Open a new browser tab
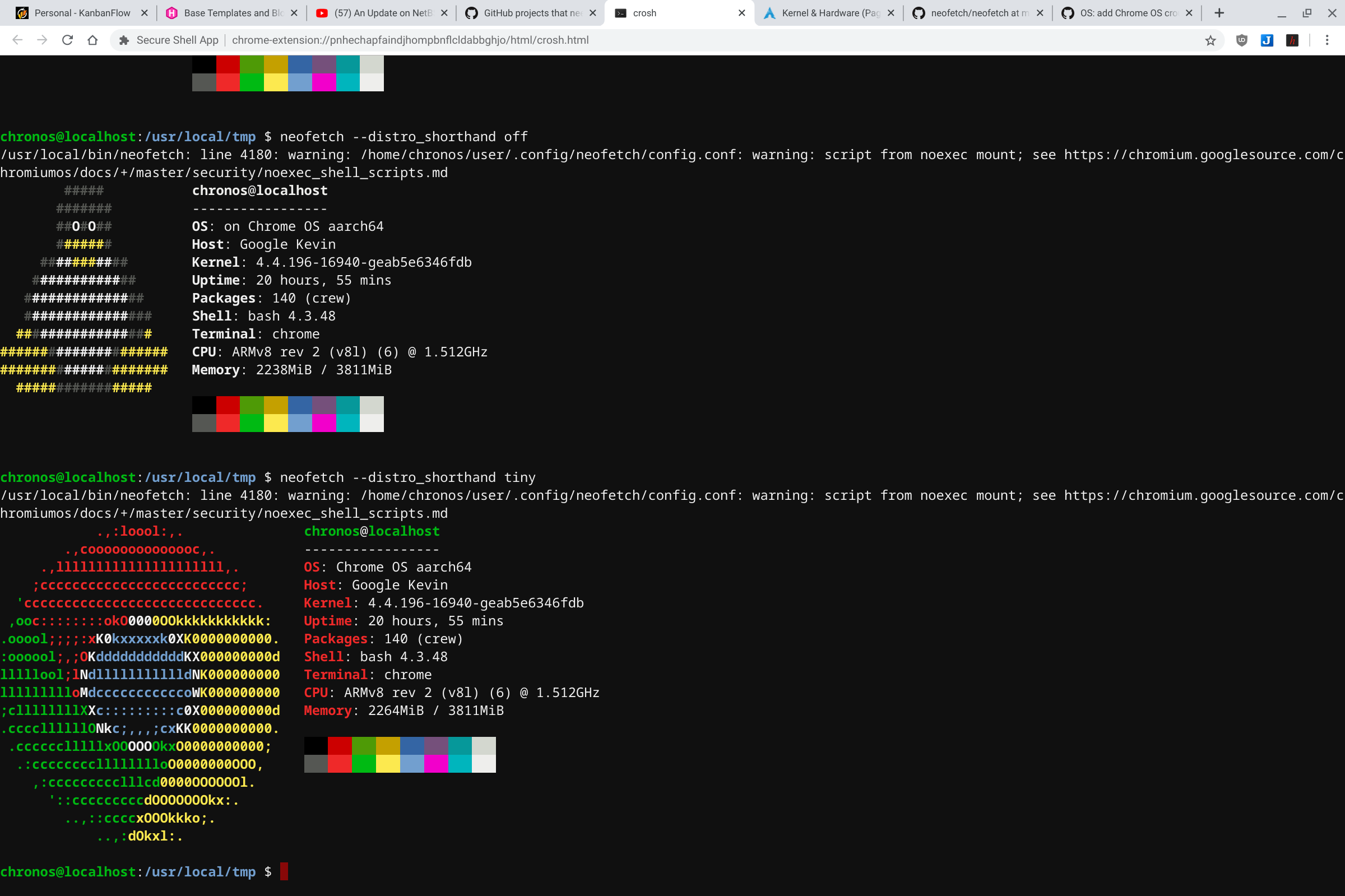 [1219, 12]
